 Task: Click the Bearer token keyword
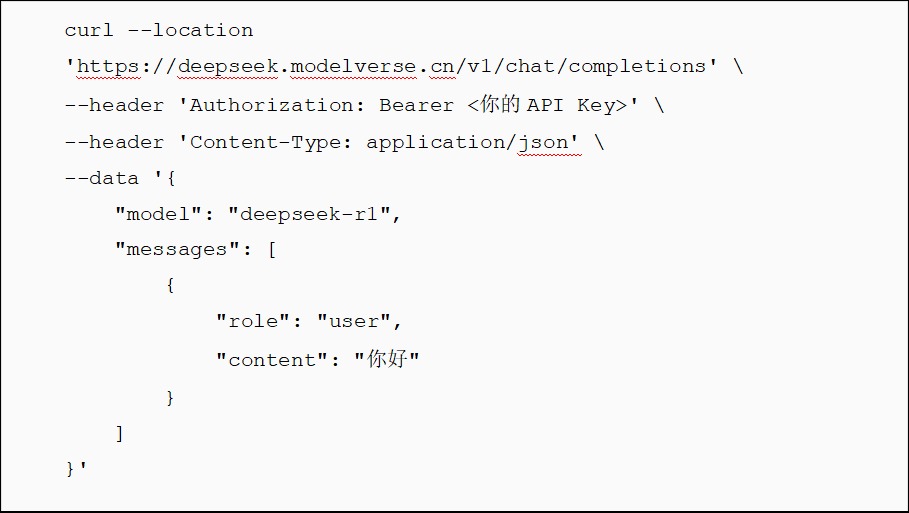(416, 105)
